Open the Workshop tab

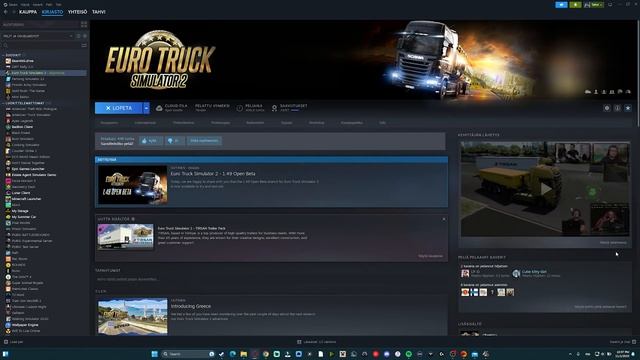click(x=316, y=122)
